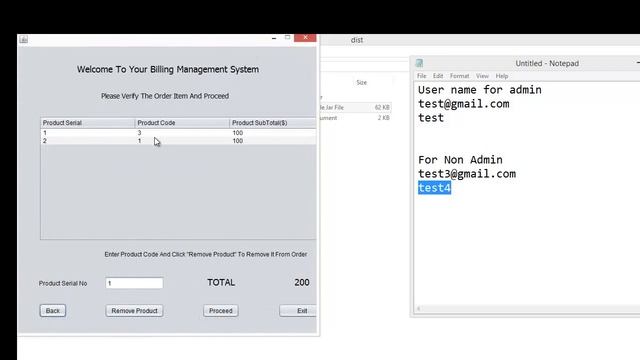Screen dimensions: 640x360
Task: Open the Edit menu in Notepad
Action: pos(438,76)
